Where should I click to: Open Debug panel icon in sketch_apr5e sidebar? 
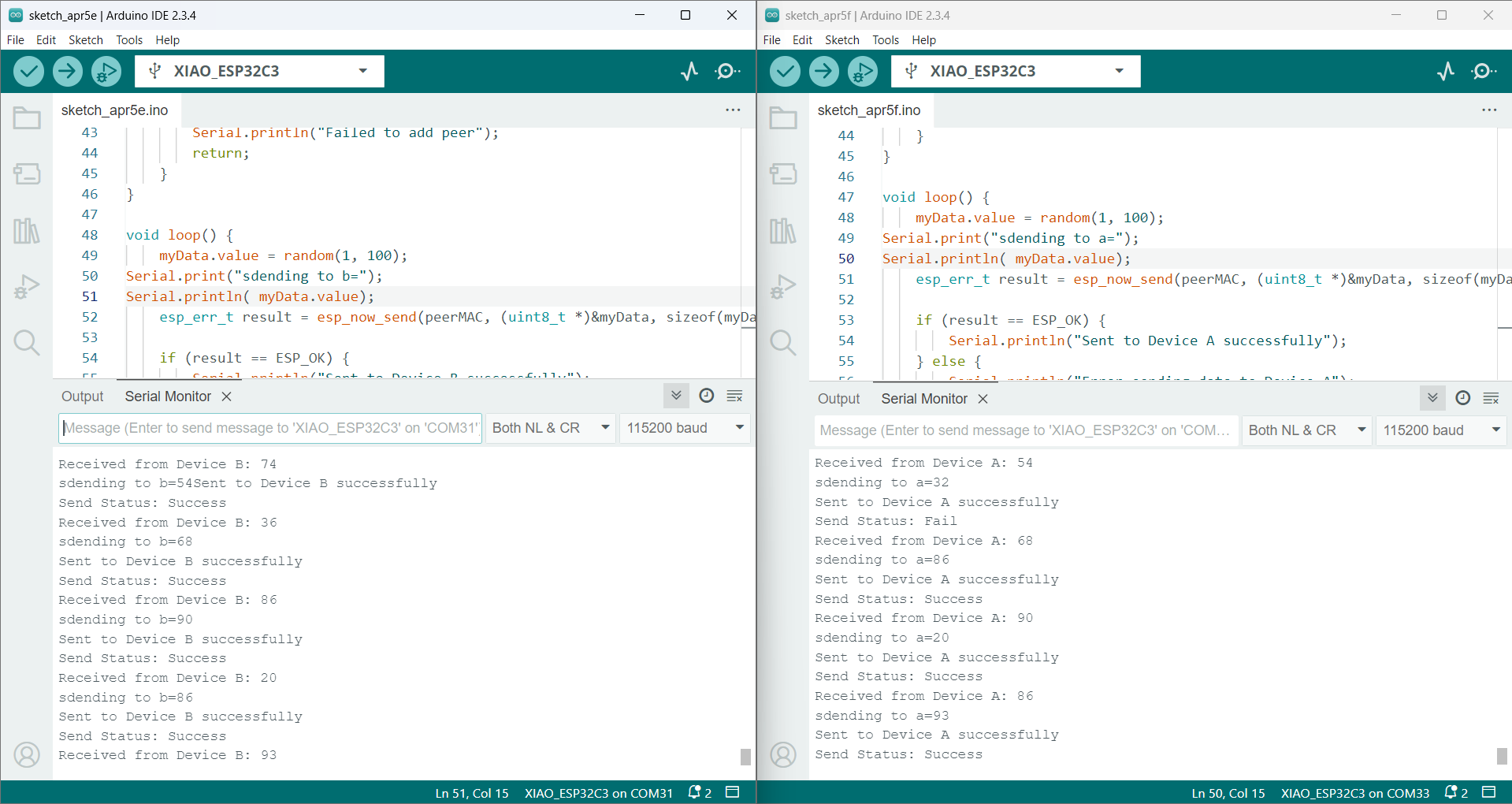(27, 286)
